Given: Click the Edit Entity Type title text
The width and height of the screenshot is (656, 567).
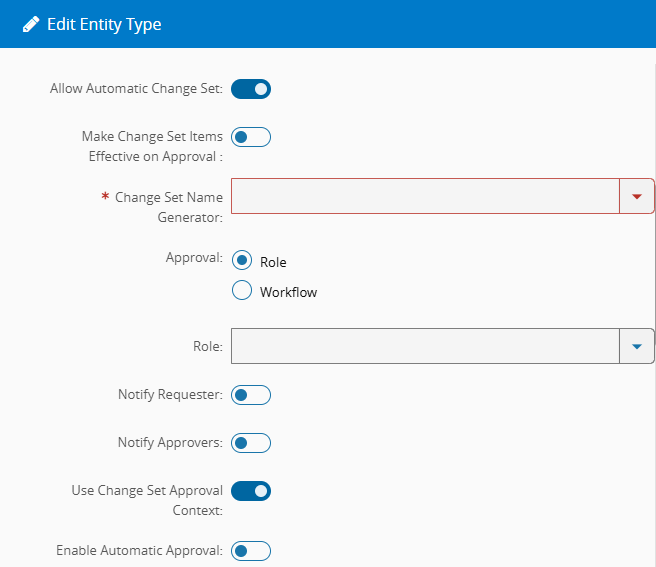Looking at the screenshot, I should tap(104, 25).
